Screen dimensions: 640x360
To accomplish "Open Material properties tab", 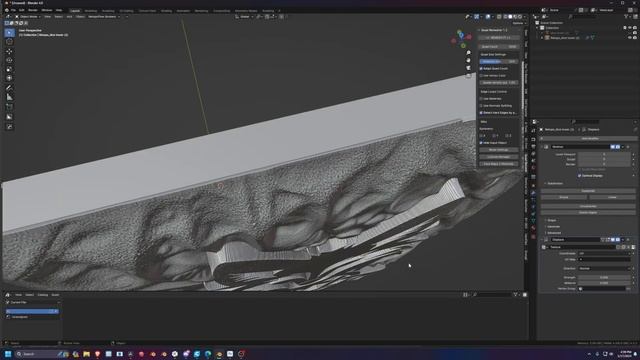I will tap(533, 229).
